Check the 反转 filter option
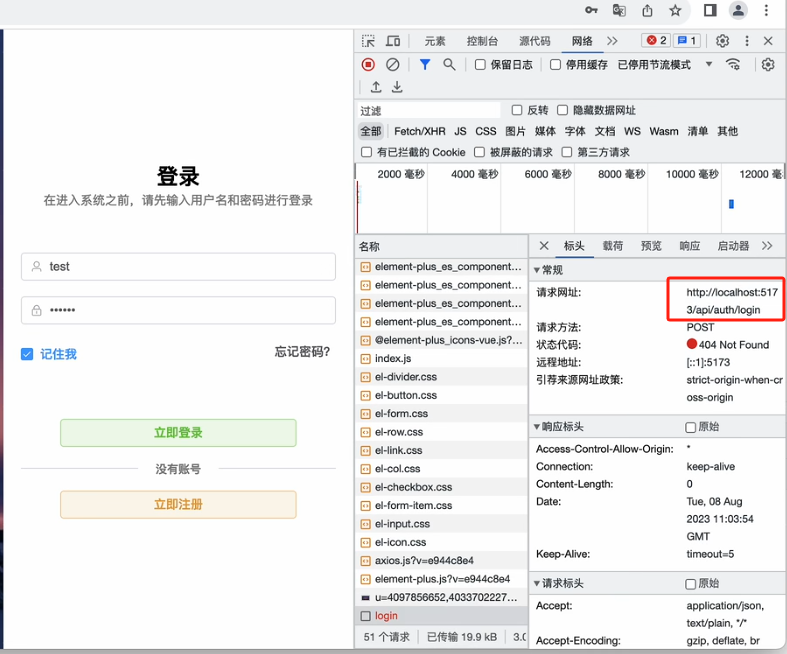The height and width of the screenshot is (654, 787). (517, 110)
